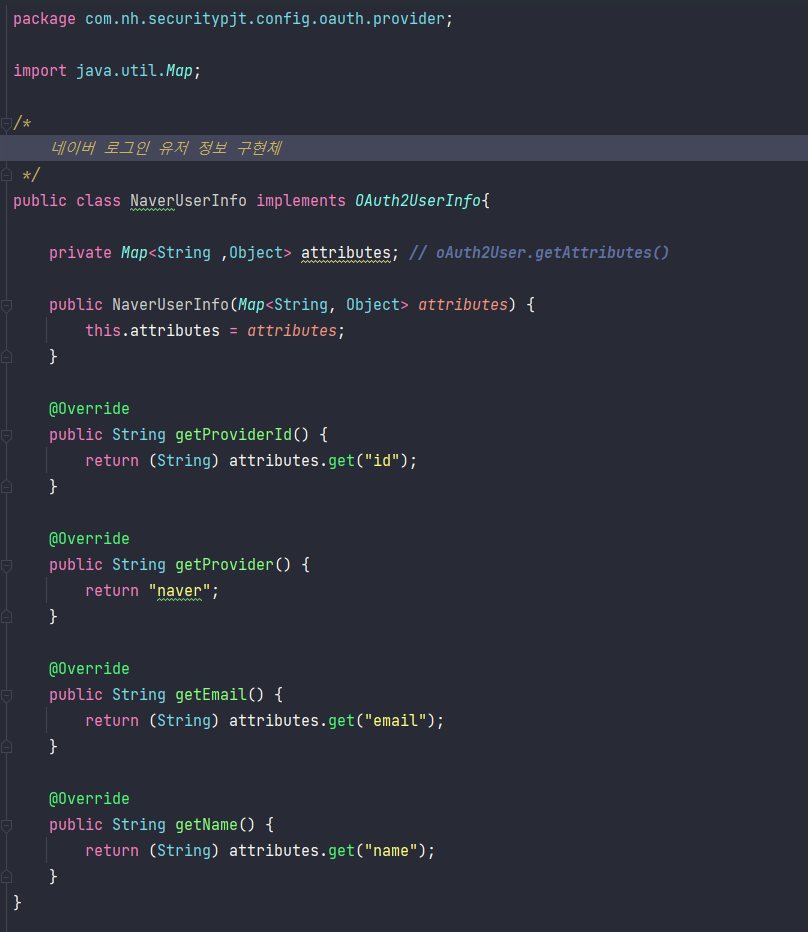Click the getName method name
Viewport: 808px width, 932px height.
tap(206, 825)
